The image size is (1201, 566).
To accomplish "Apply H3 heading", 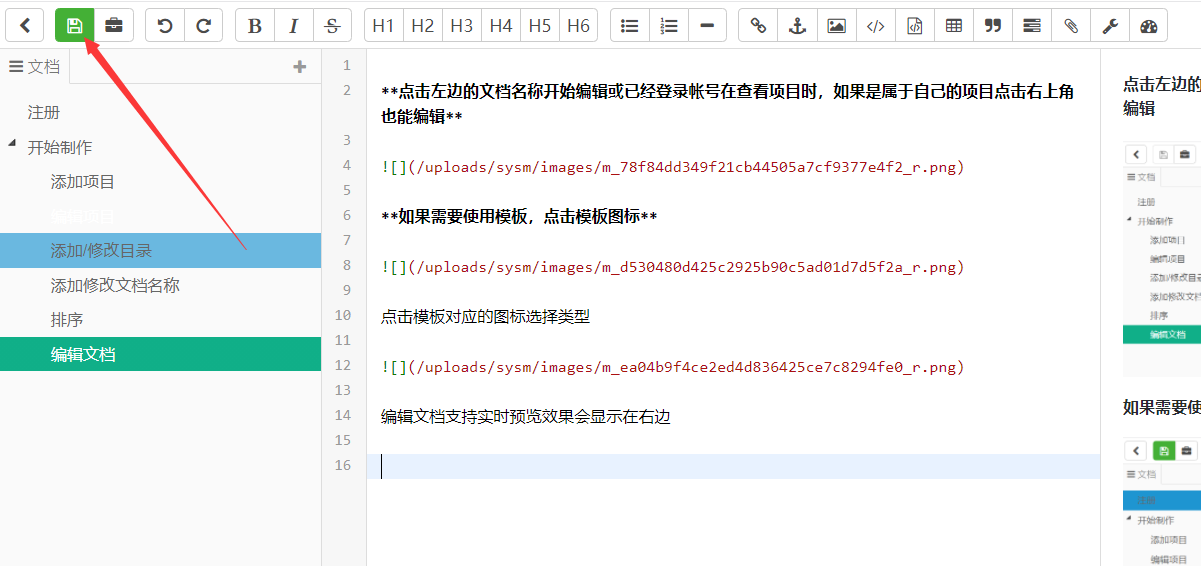I will [x=461, y=26].
